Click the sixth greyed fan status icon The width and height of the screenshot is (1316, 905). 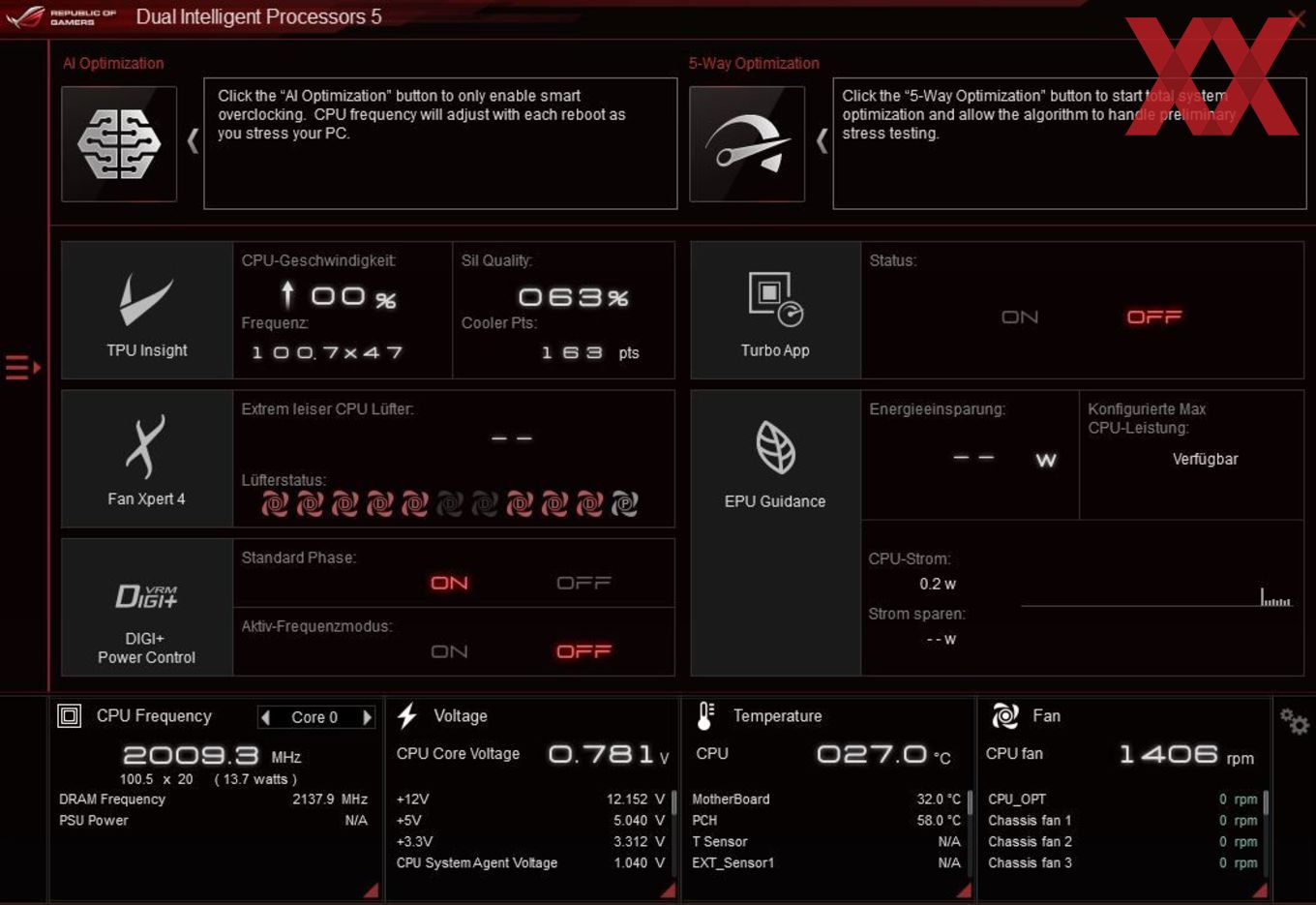pos(450,503)
